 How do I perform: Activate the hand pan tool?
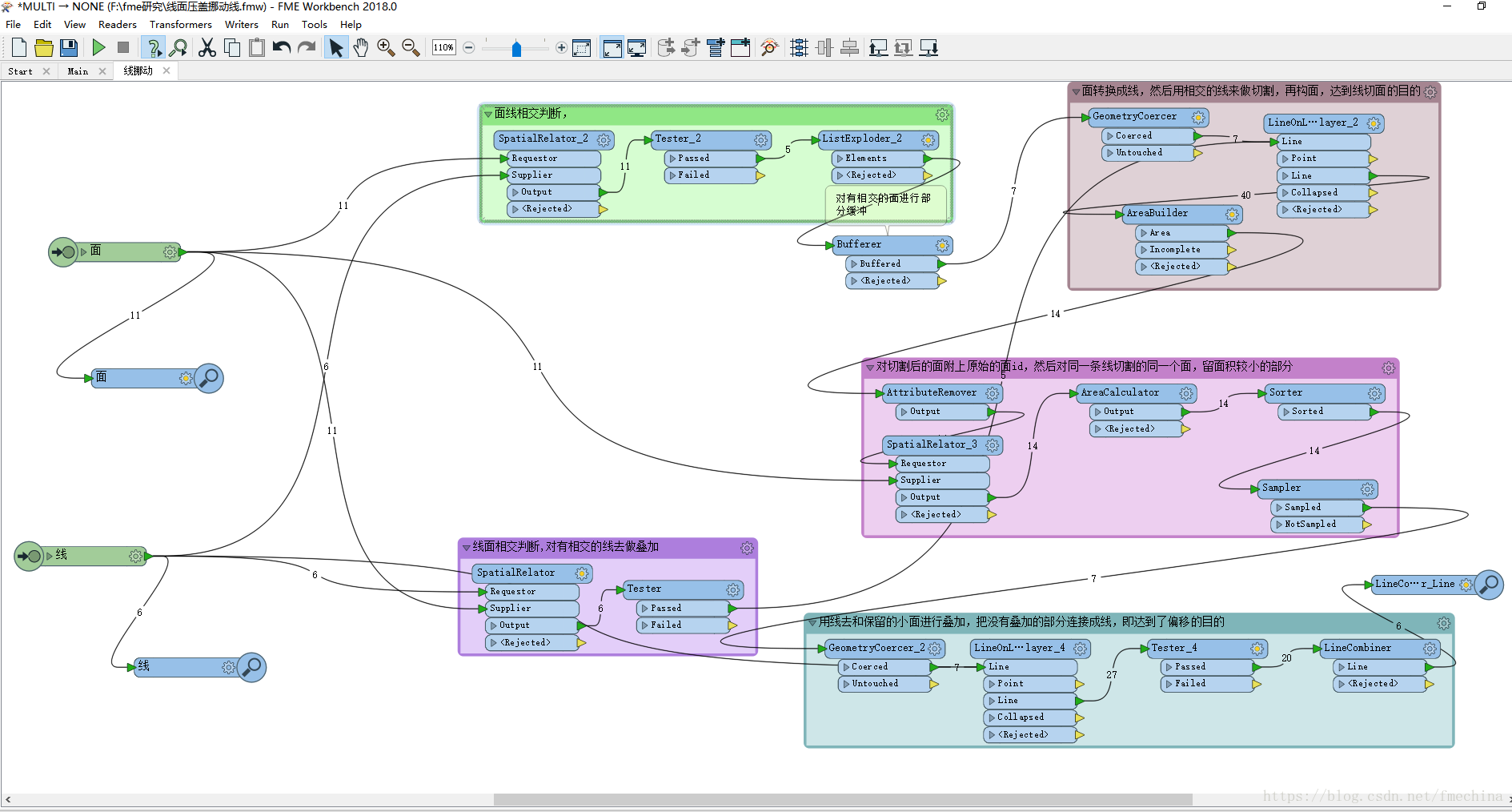click(x=361, y=48)
